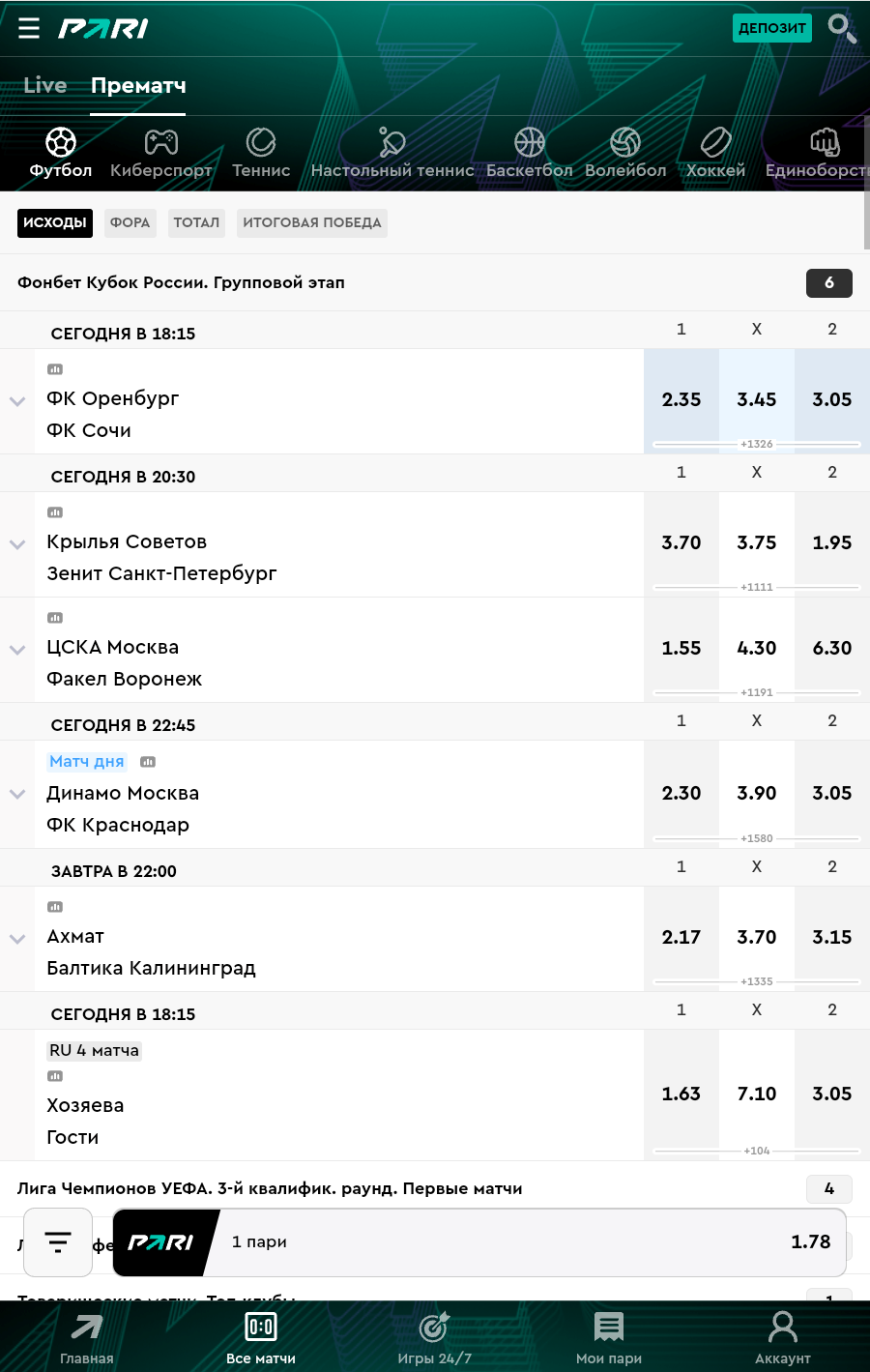Select the Теннис ball icon
The width and height of the screenshot is (870, 1372).
point(261,143)
